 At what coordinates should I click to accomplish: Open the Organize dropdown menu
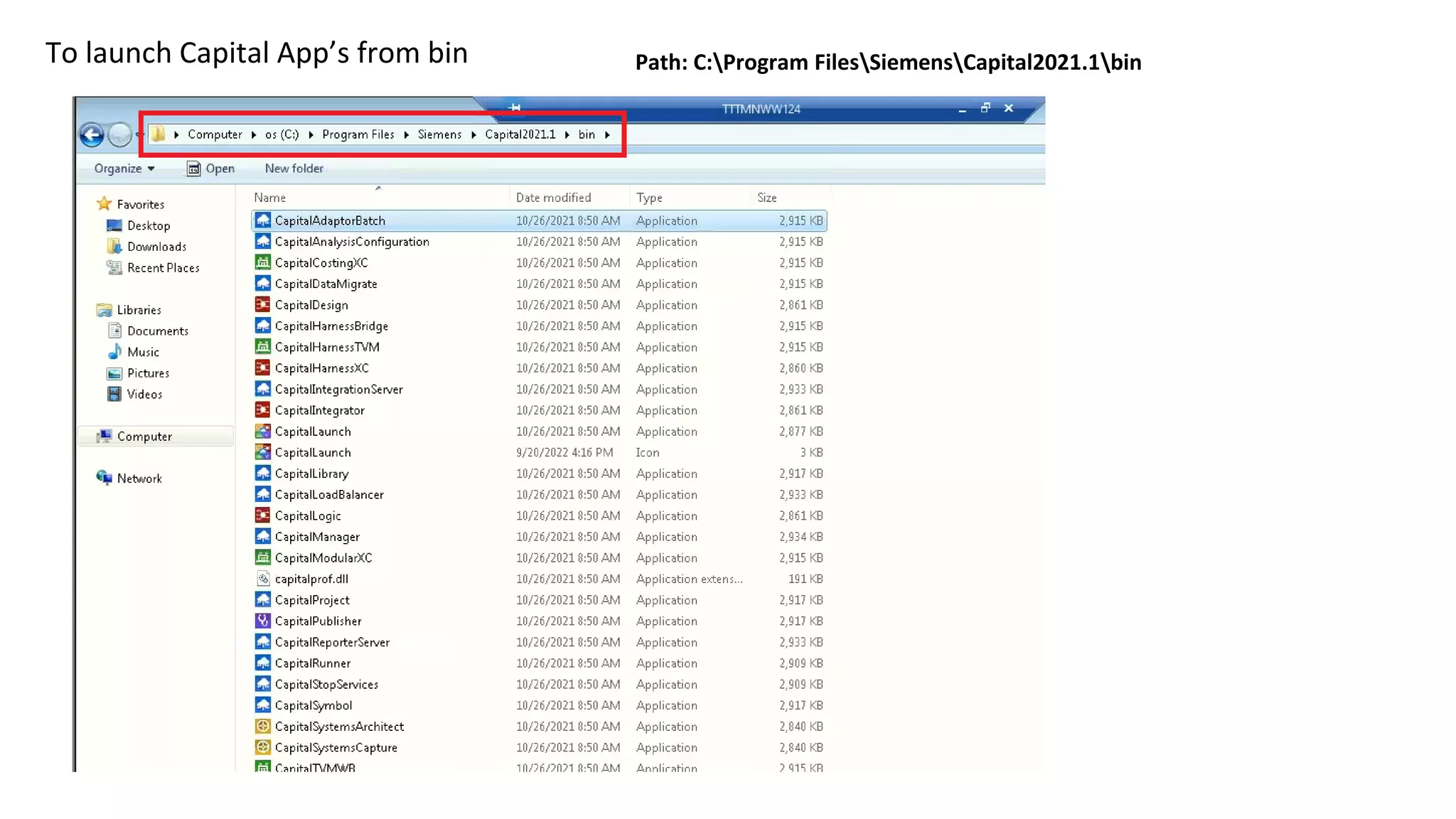(124, 168)
